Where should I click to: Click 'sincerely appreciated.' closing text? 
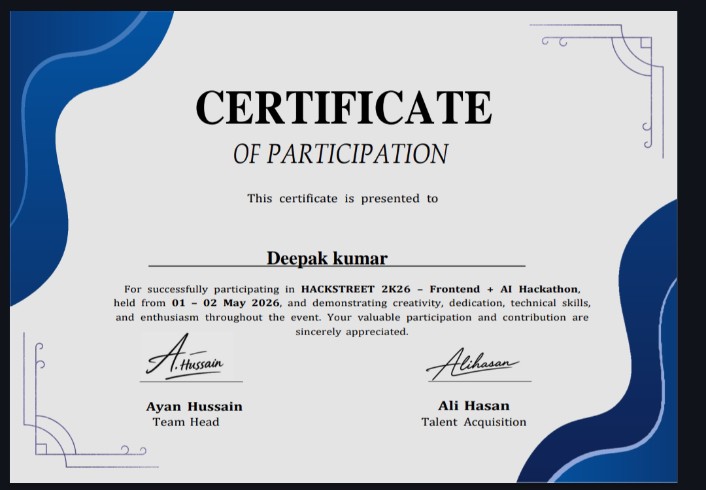[x=352, y=332]
